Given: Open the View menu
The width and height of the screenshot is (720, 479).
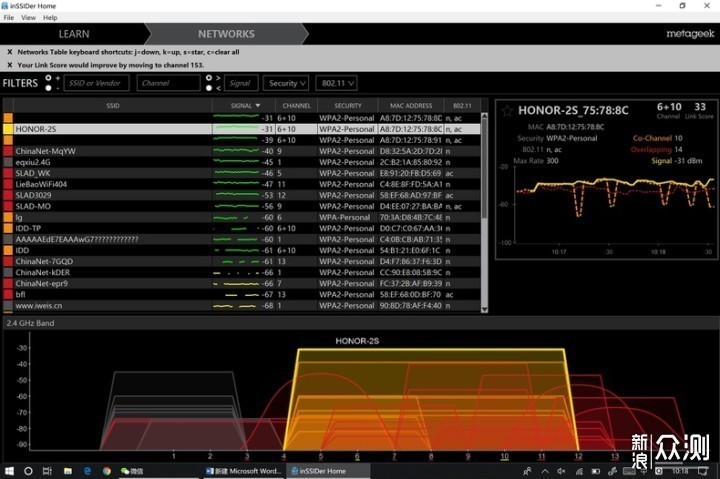Looking at the screenshot, I should coord(28,17).
